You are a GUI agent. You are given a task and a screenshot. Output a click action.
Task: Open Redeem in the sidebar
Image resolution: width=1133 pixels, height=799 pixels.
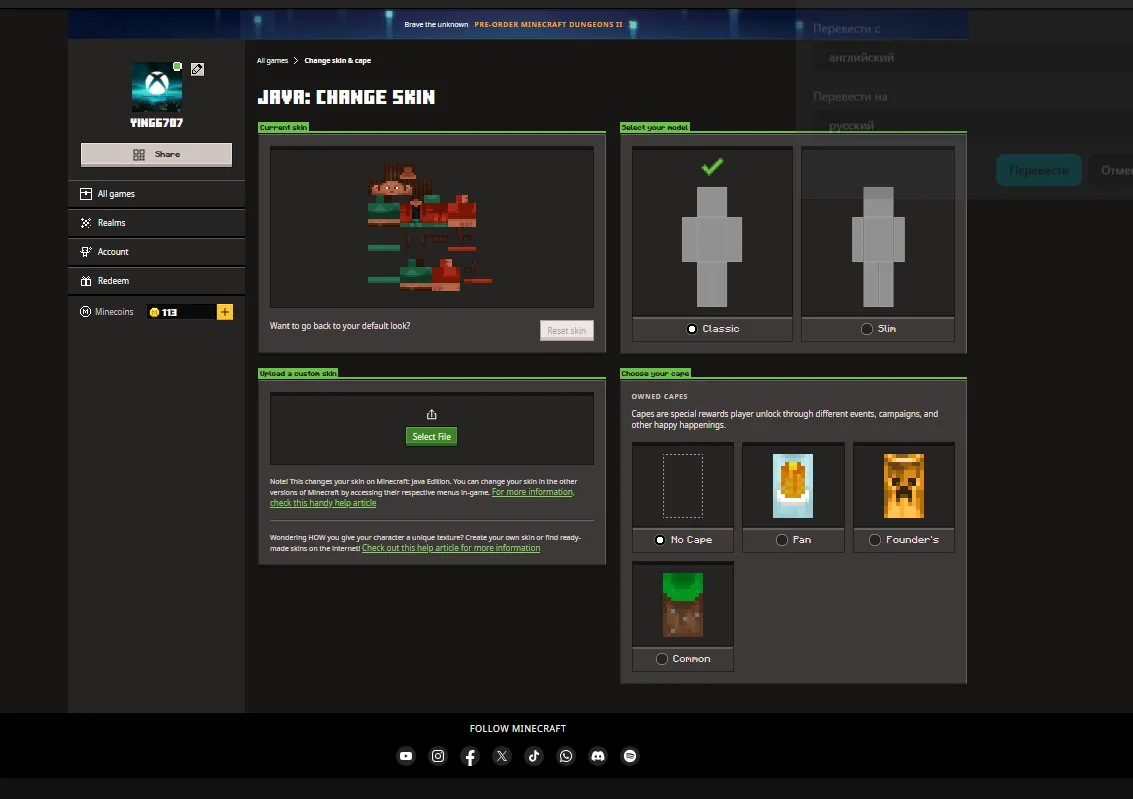157,280
